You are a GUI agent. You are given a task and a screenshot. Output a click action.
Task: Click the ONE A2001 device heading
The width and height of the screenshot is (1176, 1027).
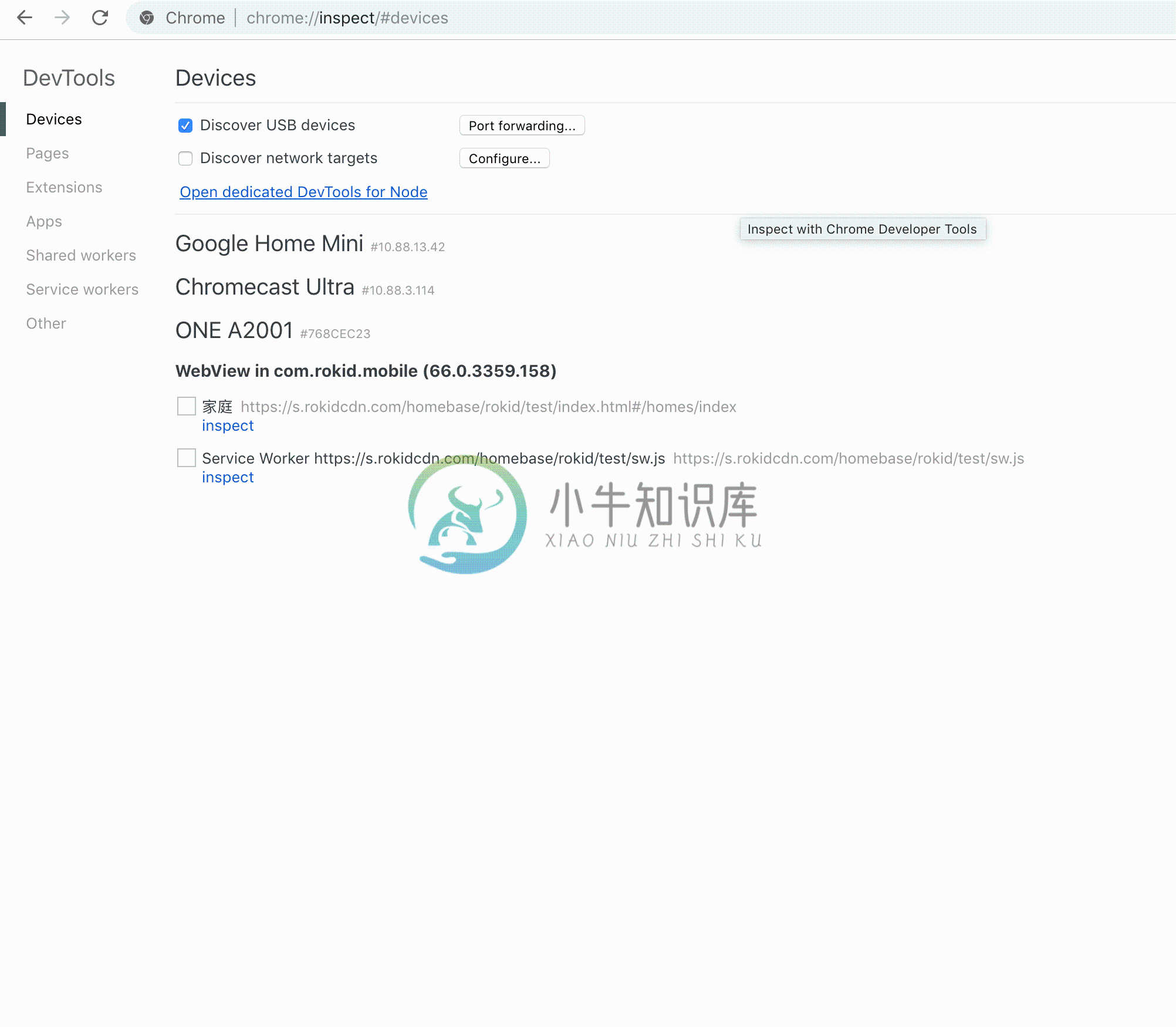pyautogui.click(x=234, y=330)
